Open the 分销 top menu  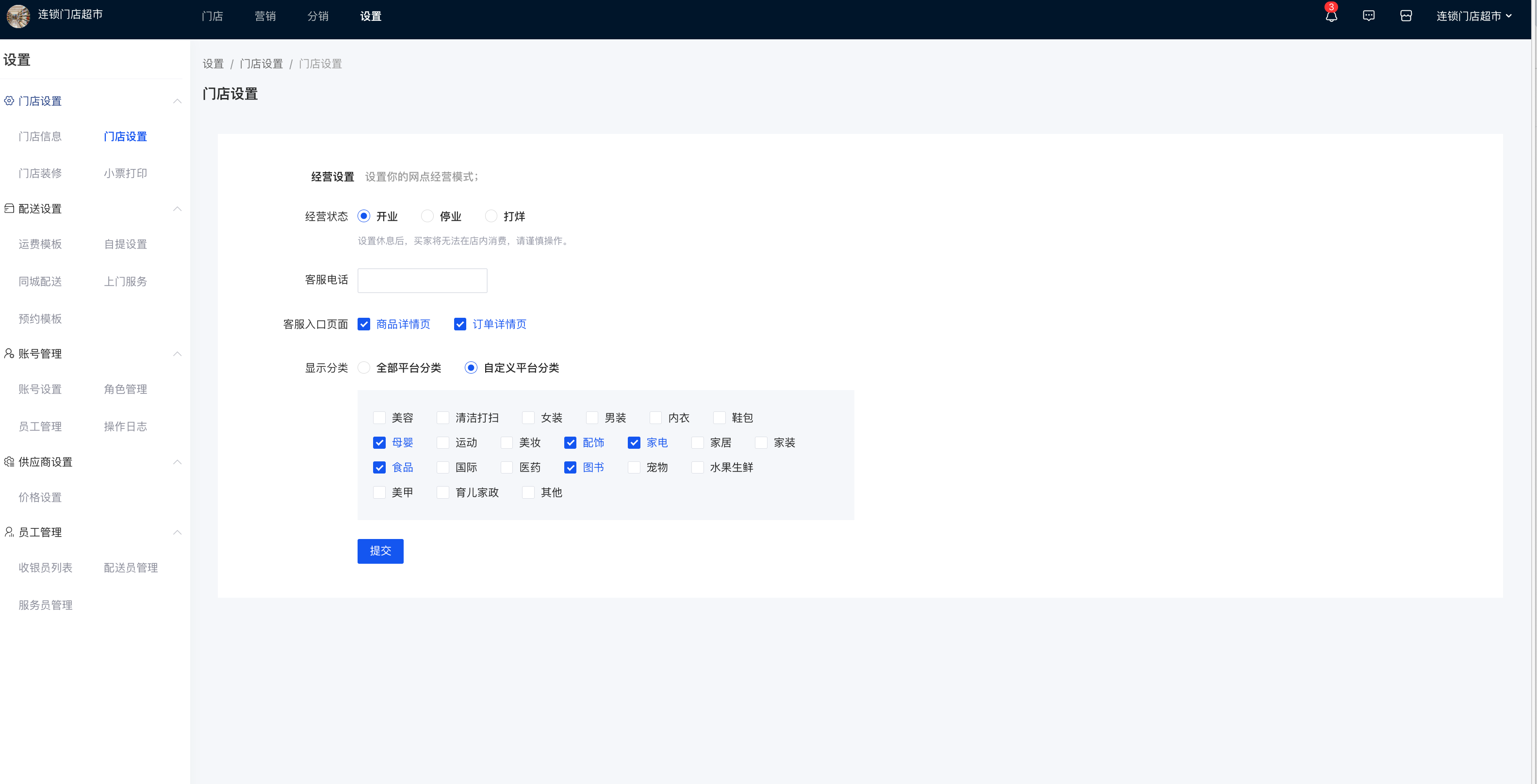coord(317,16)
